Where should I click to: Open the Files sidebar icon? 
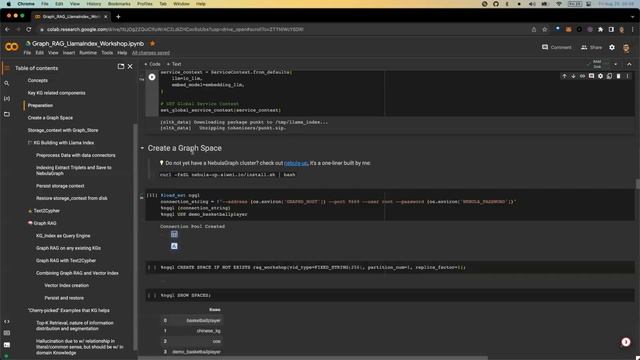[x=7, y=114]
